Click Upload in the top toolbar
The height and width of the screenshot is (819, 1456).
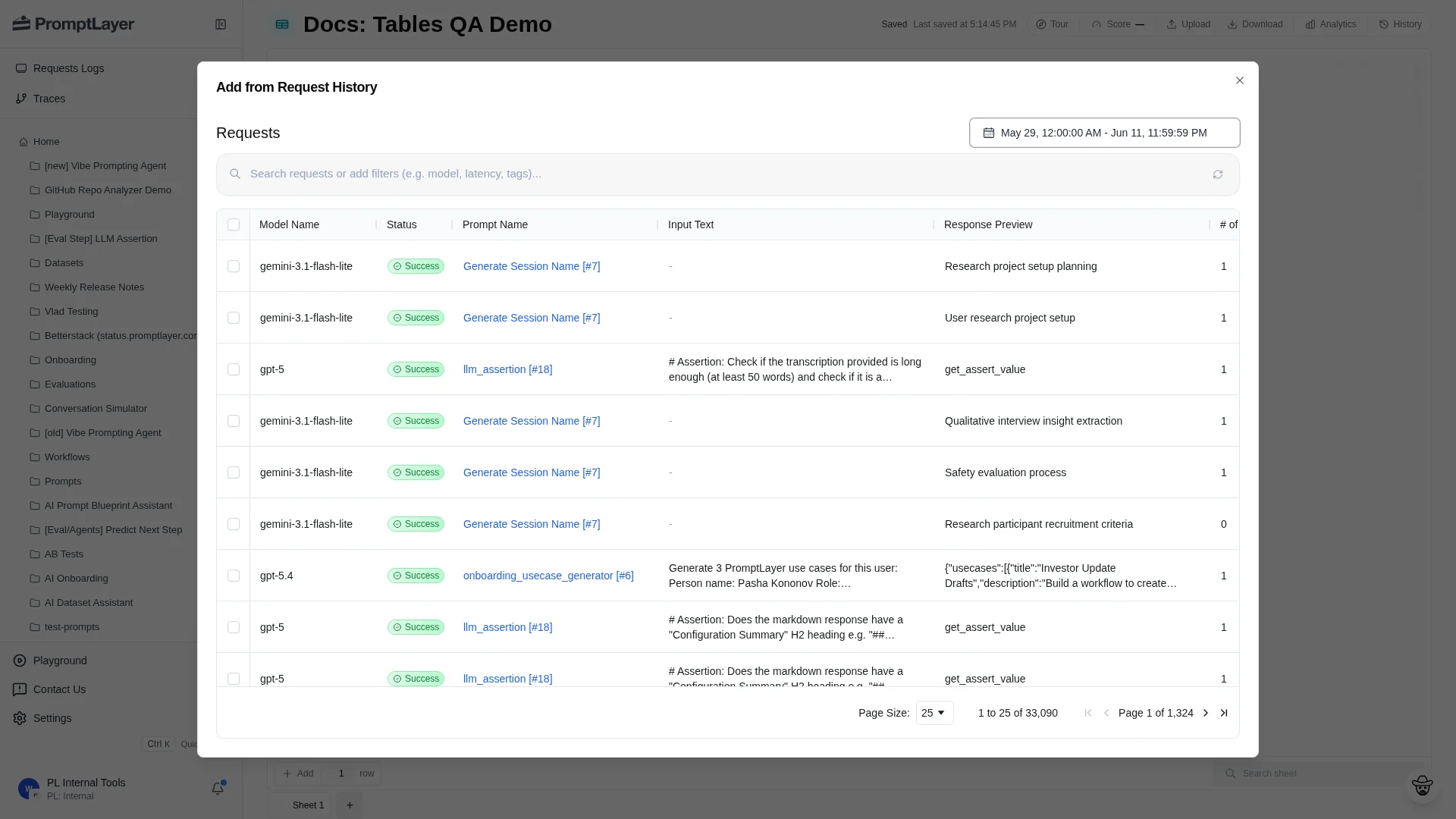(x=1188, y=24)
